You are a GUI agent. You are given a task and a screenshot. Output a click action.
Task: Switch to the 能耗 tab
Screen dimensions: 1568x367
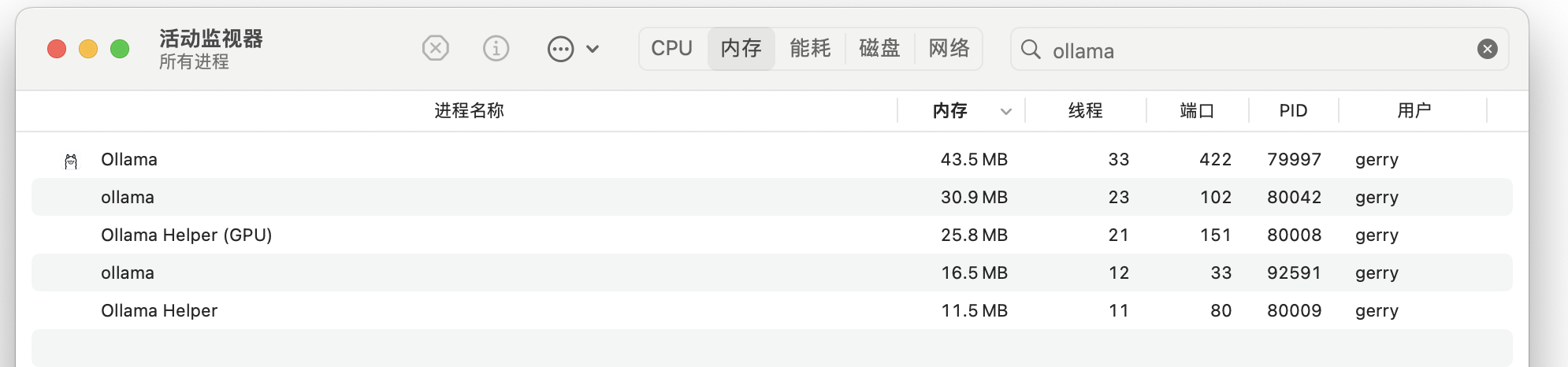(x=810, y=49)
